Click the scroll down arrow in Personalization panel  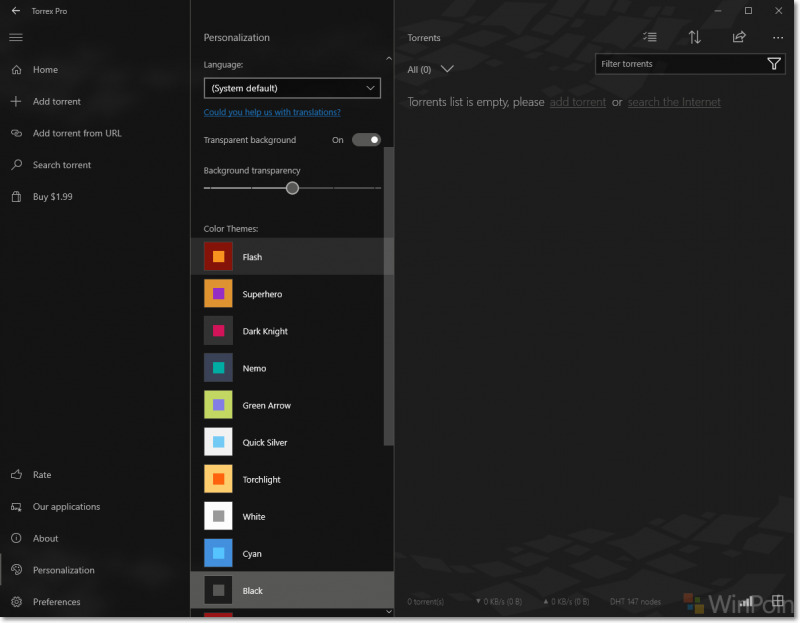[389, 611]
